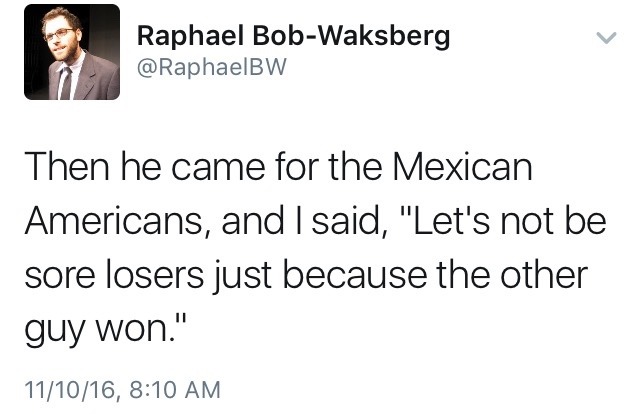This screenshot has width=639, height=414.
Task: Select the bold author name above the handle
Action: click(292, 37)
